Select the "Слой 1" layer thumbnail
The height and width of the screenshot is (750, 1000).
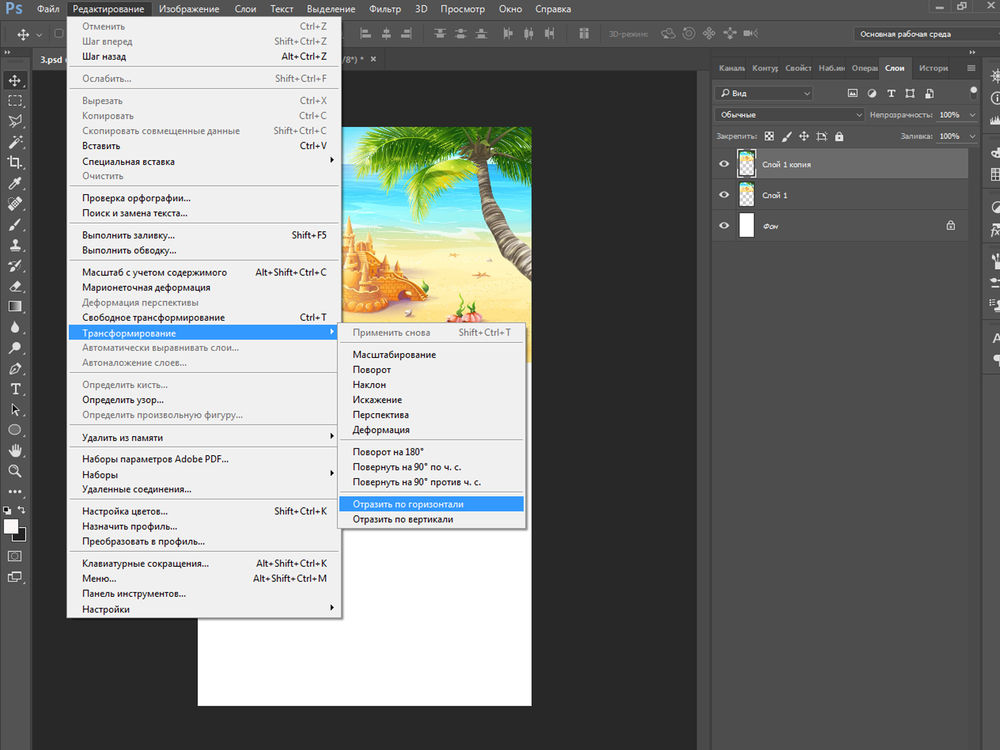746,195
